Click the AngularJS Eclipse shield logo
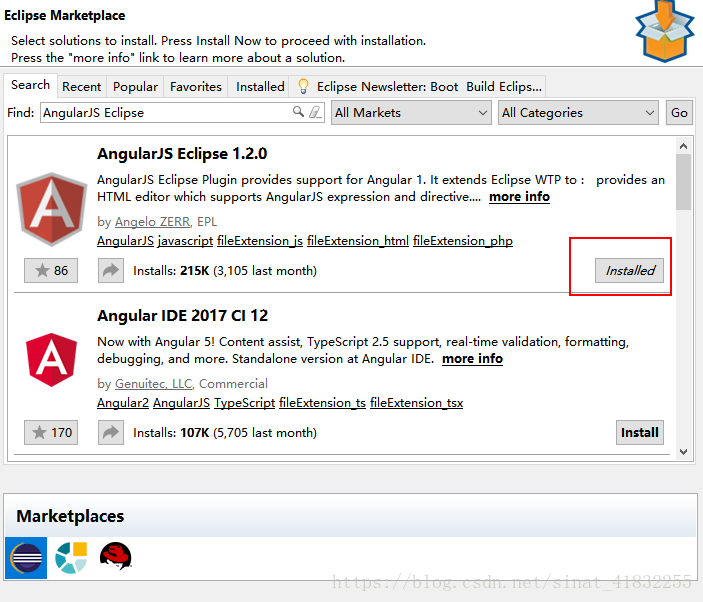Screen dimensions: 703x602 [x=52, y=209]
